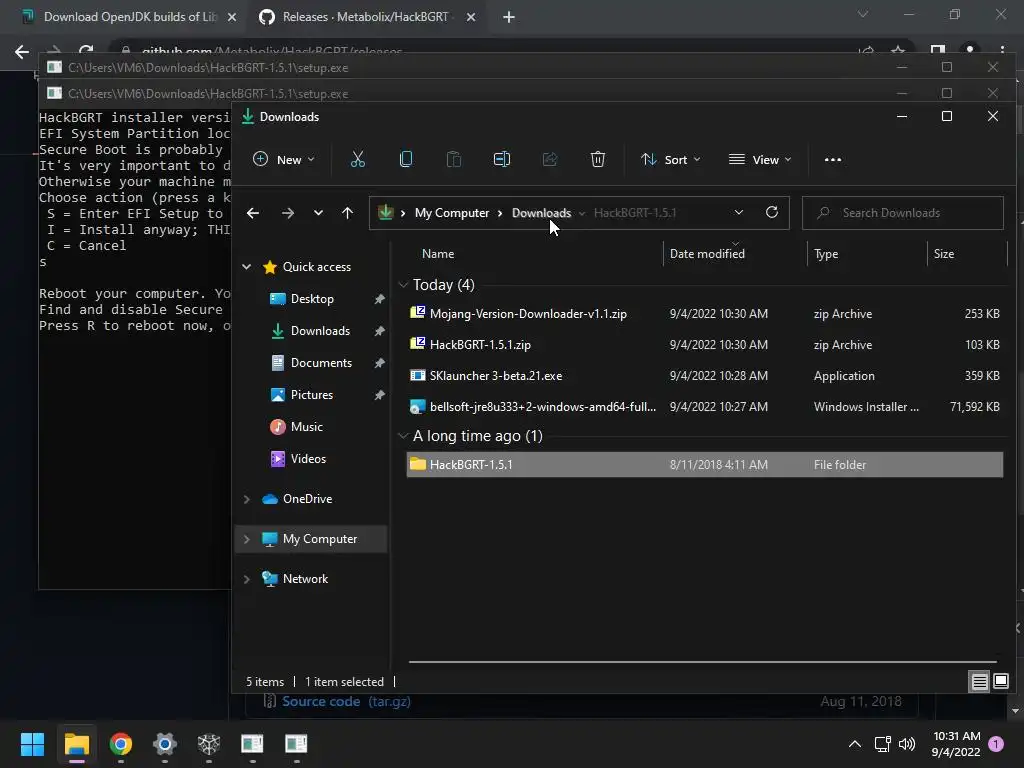The height and width of the screenshot is (768, 1024).
Task: Open Chrome from taskbar
Action: click(x=121, y=744)
